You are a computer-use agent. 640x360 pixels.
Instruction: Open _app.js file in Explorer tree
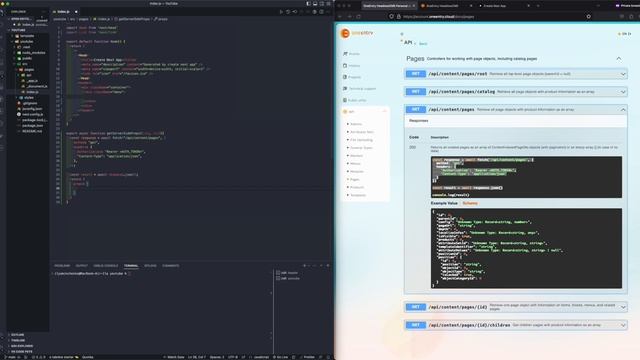(31, 81)
